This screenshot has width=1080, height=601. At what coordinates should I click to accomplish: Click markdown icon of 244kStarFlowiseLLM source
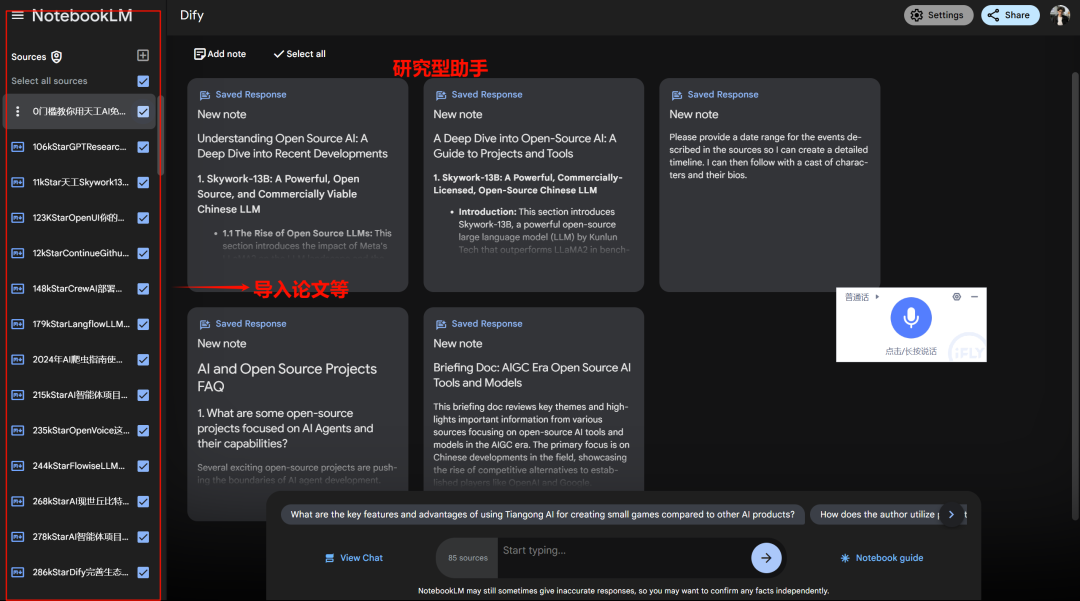[x=18, y=466]
